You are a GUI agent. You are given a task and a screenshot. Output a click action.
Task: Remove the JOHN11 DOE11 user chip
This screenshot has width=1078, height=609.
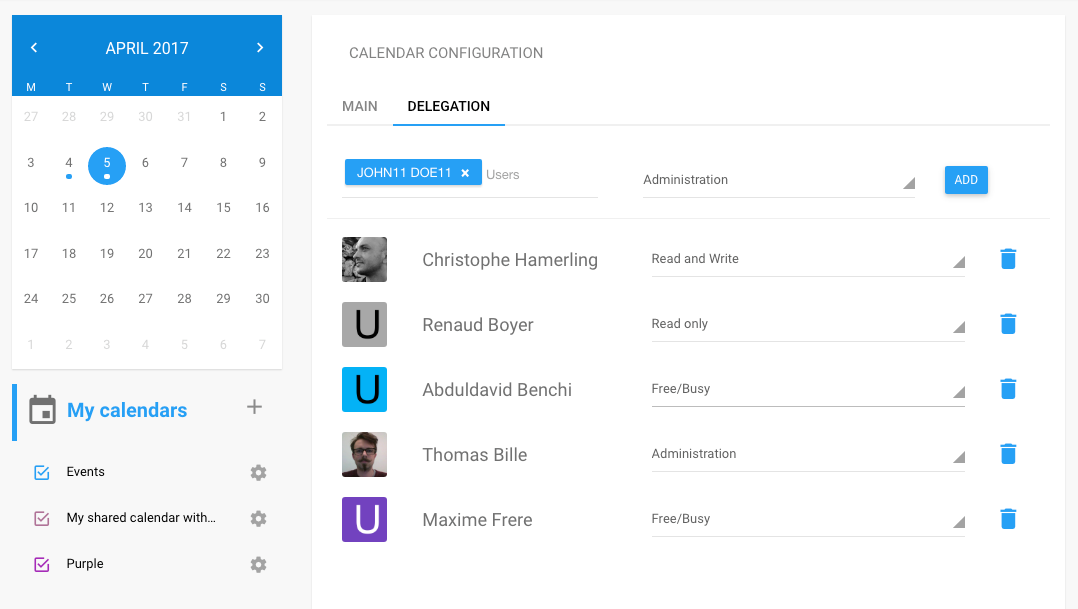click(465, 173)
